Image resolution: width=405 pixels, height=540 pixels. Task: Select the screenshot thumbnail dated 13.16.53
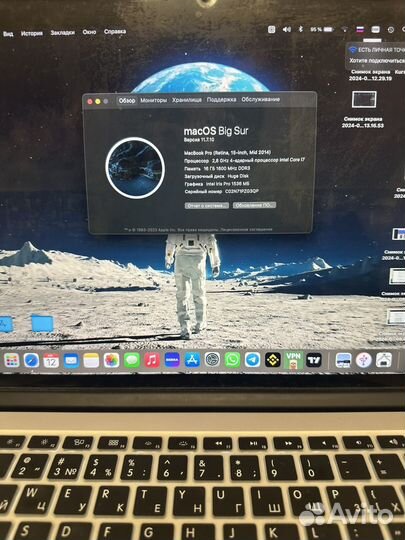tap(364, 99)
